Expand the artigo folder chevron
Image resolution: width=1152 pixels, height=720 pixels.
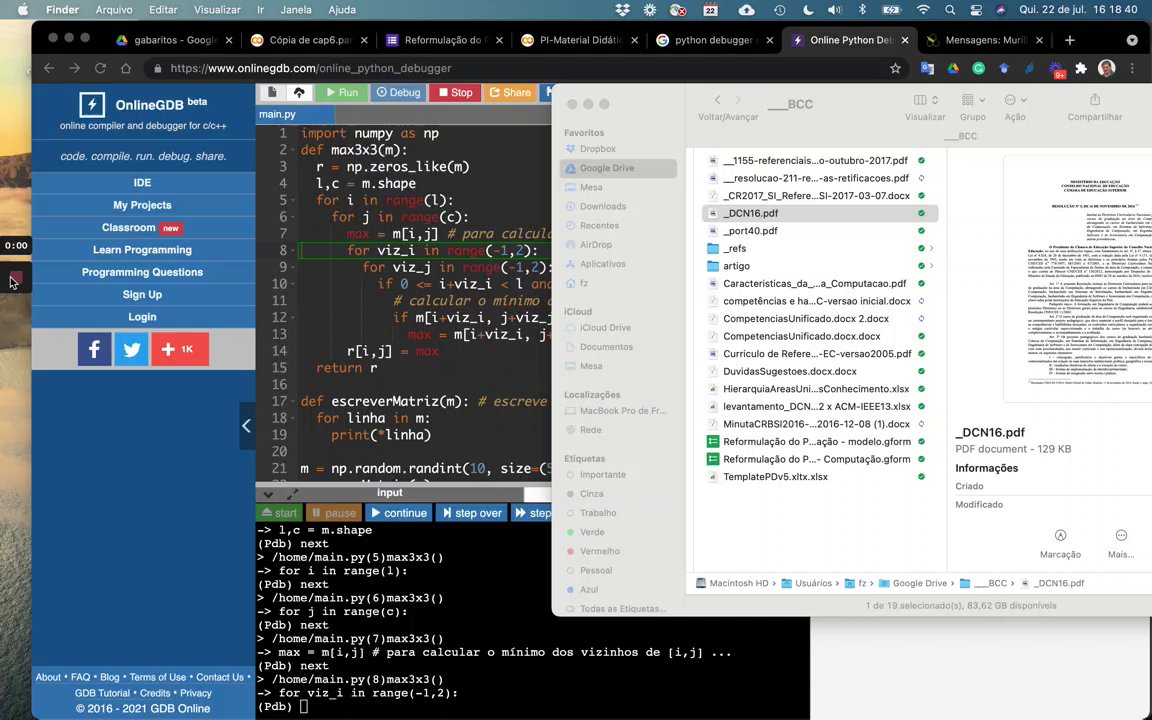(932, 266)
